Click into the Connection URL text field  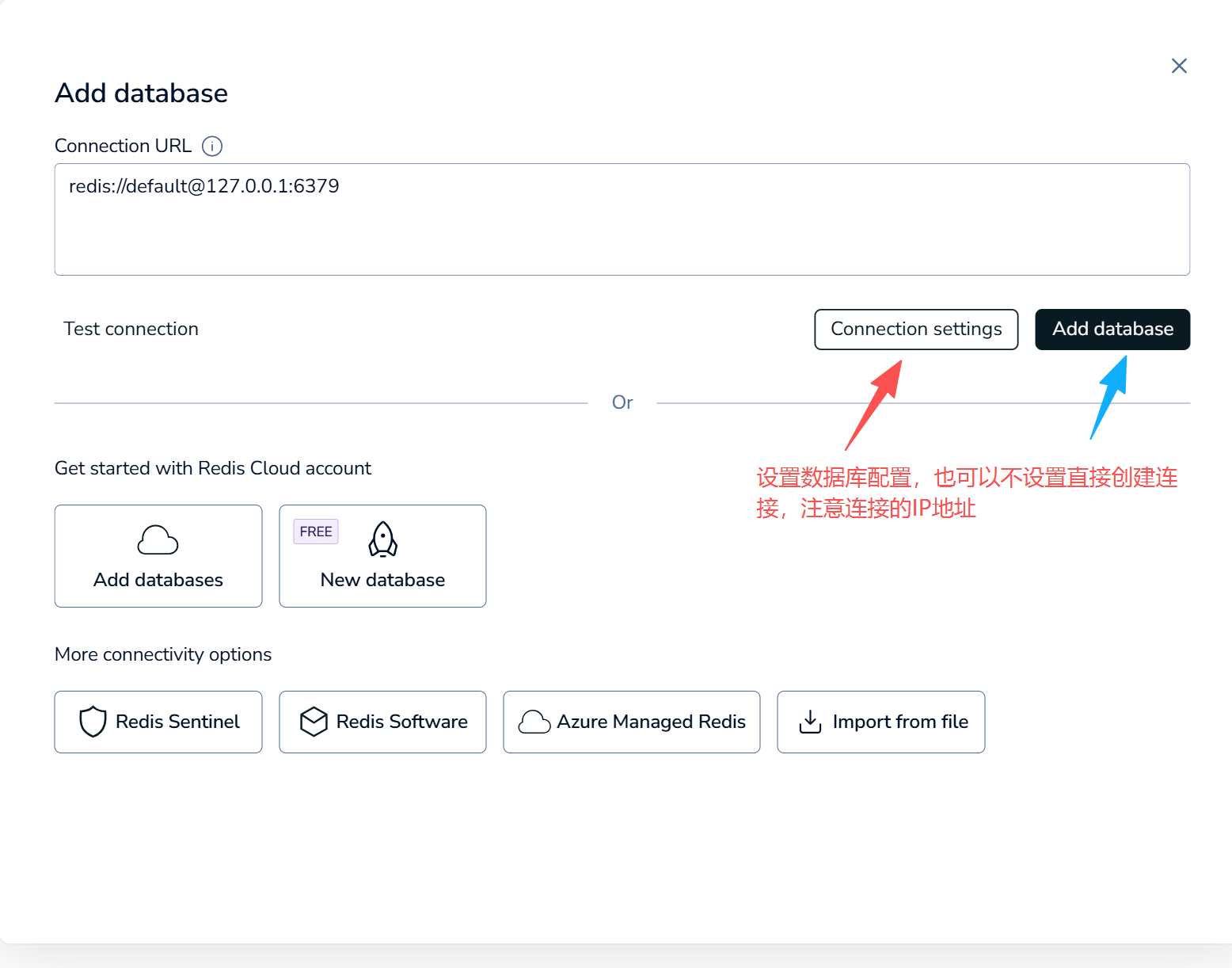tap(622, 219)
